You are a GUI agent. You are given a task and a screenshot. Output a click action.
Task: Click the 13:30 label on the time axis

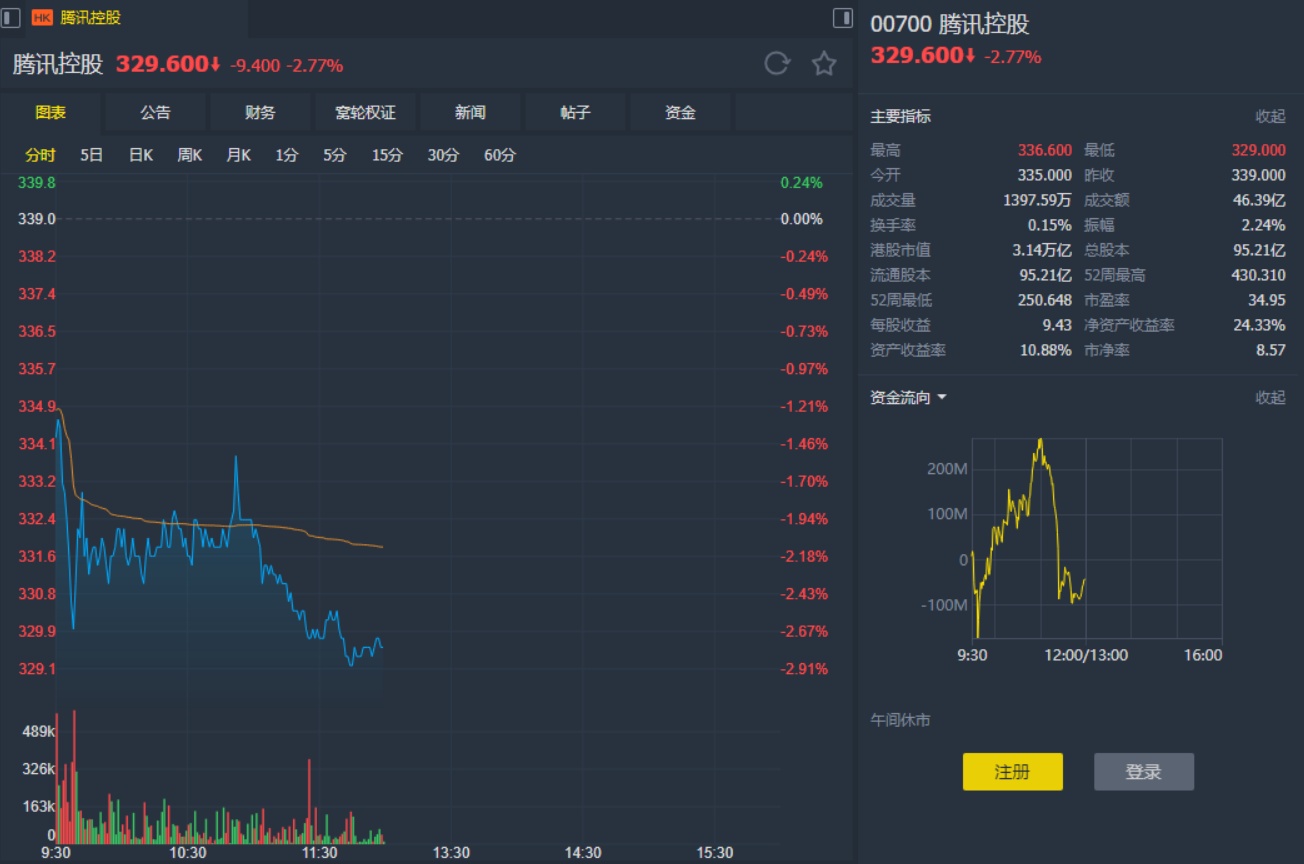[x=451, y=853]
